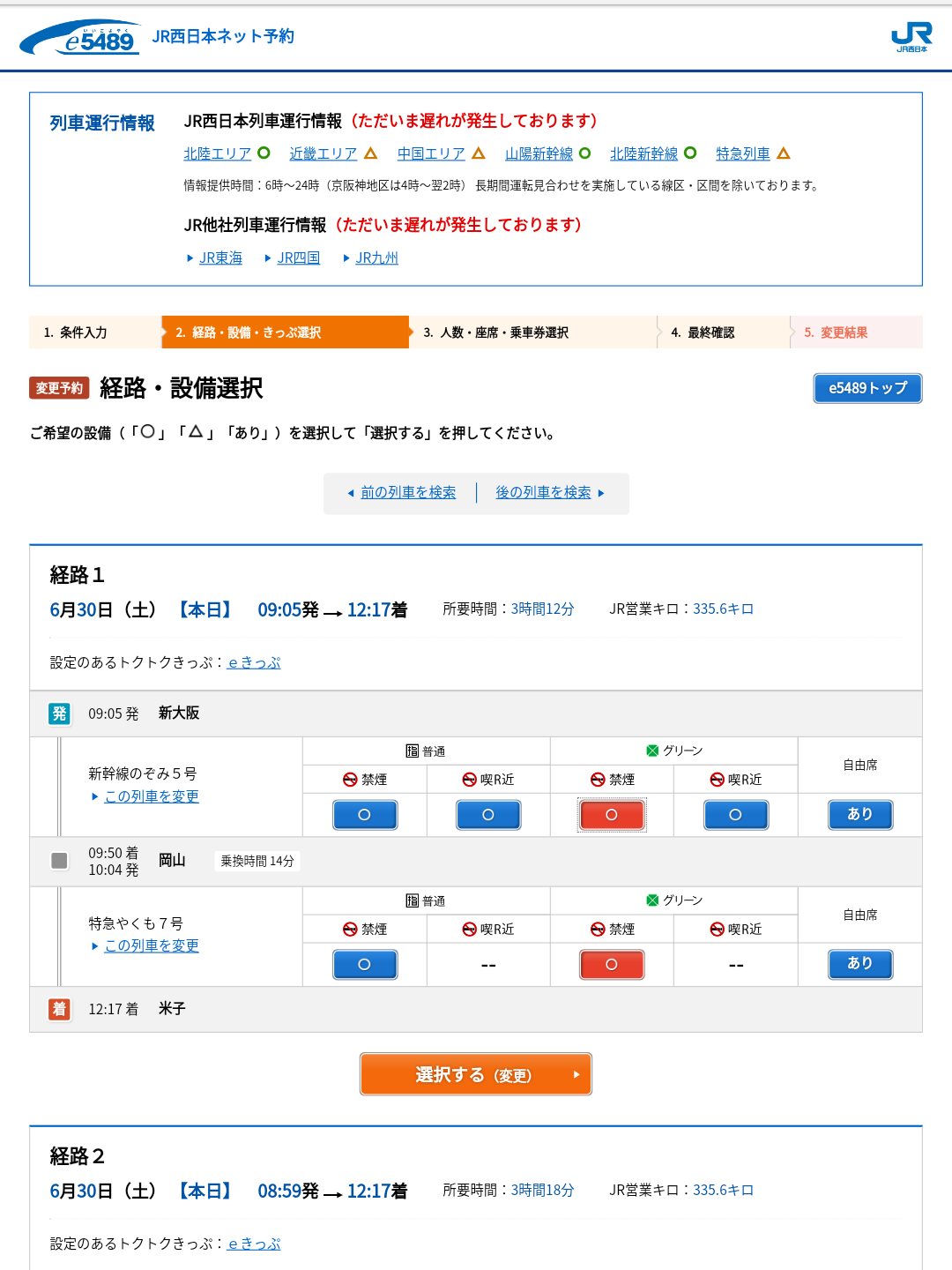Select のぞみ5号 グリーン 禁煙 seat
Viewport: 952px width, 1270px height.
pyautogui.click(x=612, y=815)
